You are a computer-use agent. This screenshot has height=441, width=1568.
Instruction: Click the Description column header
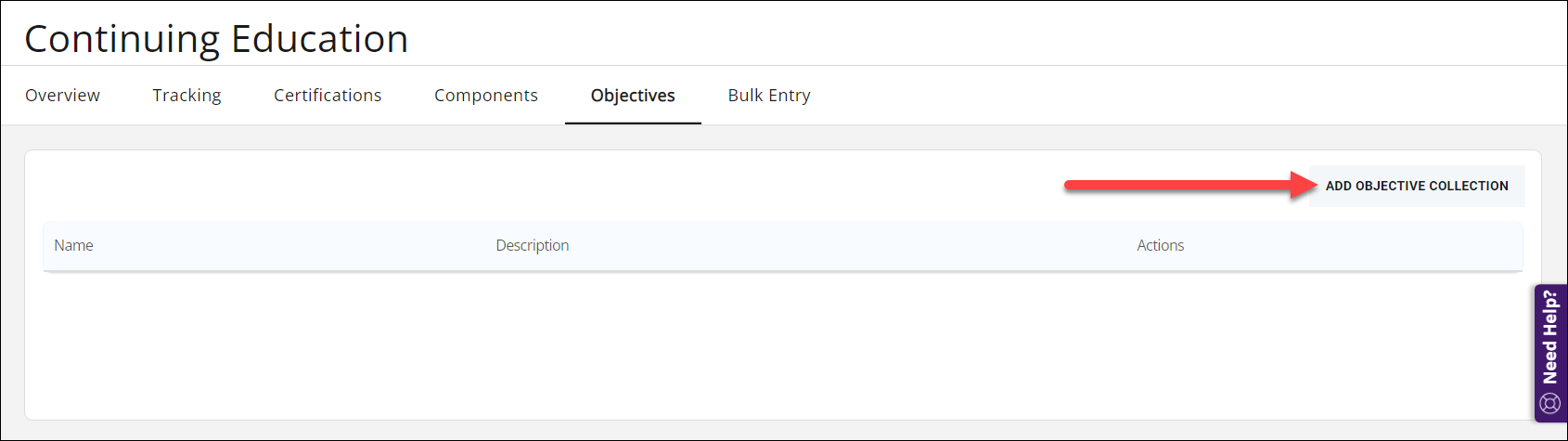coord(533,245)
